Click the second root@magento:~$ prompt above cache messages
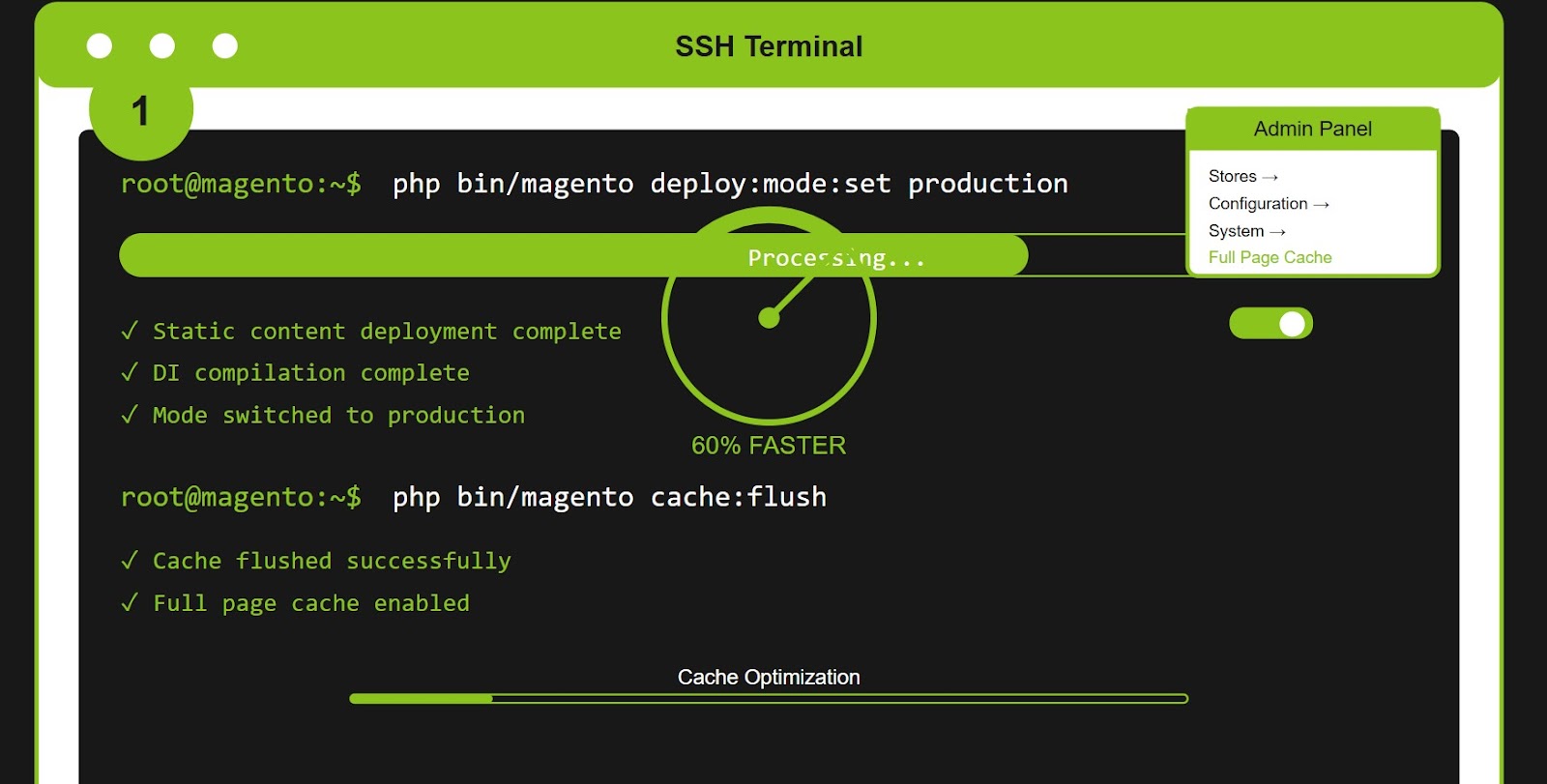This screenshot has width=1547, height=784. click(x=241, y=497)
